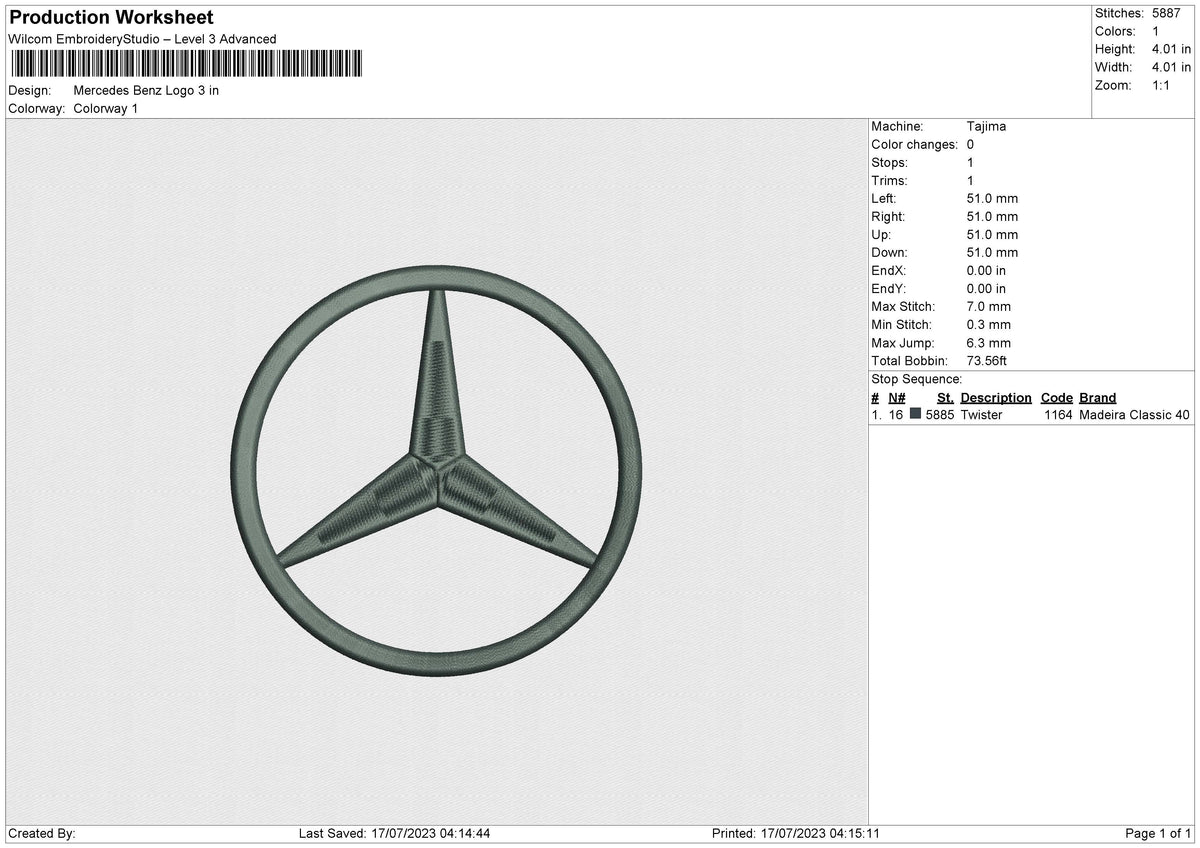Click the design name Mercedes Benz Logo 3 in

(146, 90)
